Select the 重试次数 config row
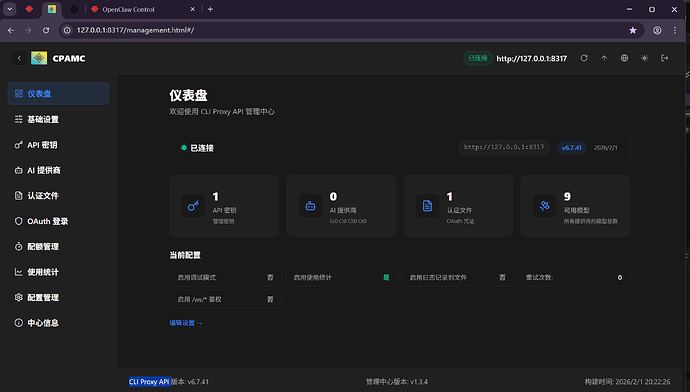This screenshot has width=690, height=392. click(574, 278)
